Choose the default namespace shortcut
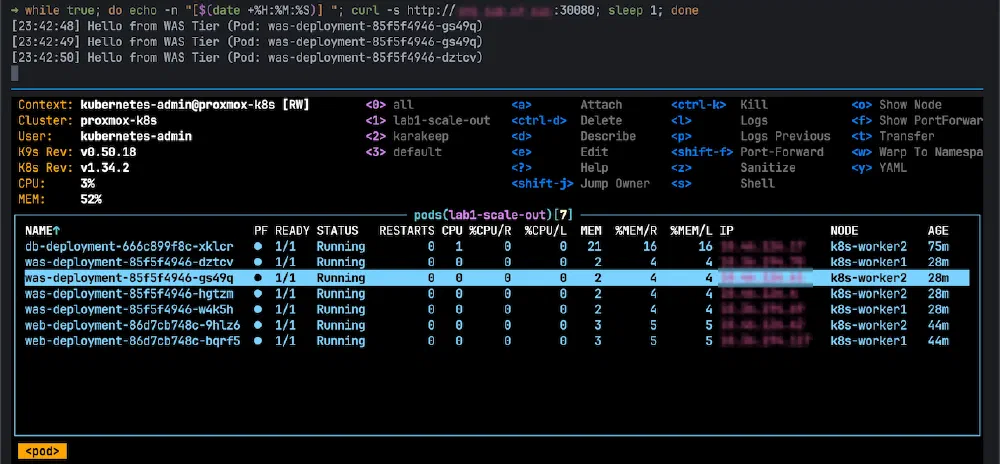The width and height of the screenshot is (1000, 464). 417,152
